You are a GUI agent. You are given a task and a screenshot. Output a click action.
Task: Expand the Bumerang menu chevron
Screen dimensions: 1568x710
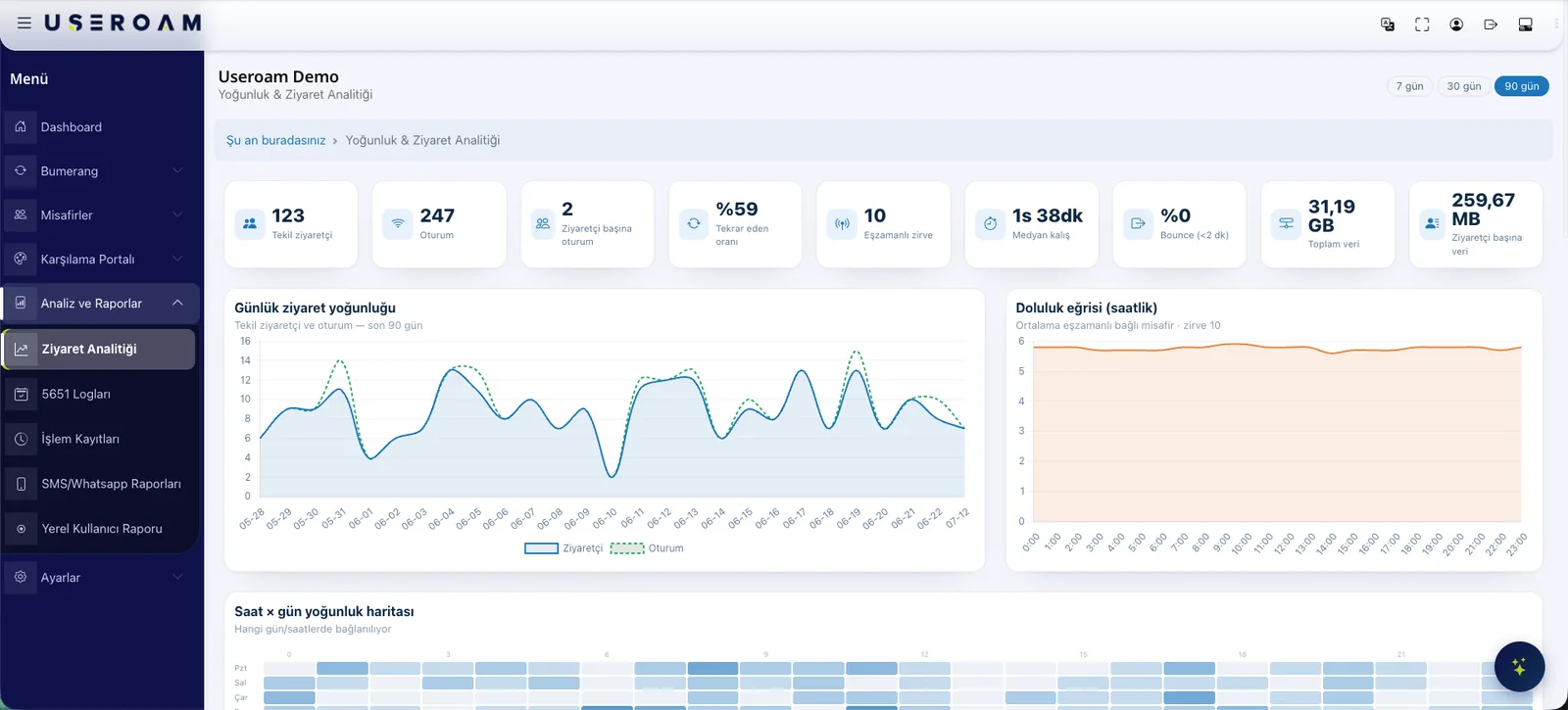[177, 170]
